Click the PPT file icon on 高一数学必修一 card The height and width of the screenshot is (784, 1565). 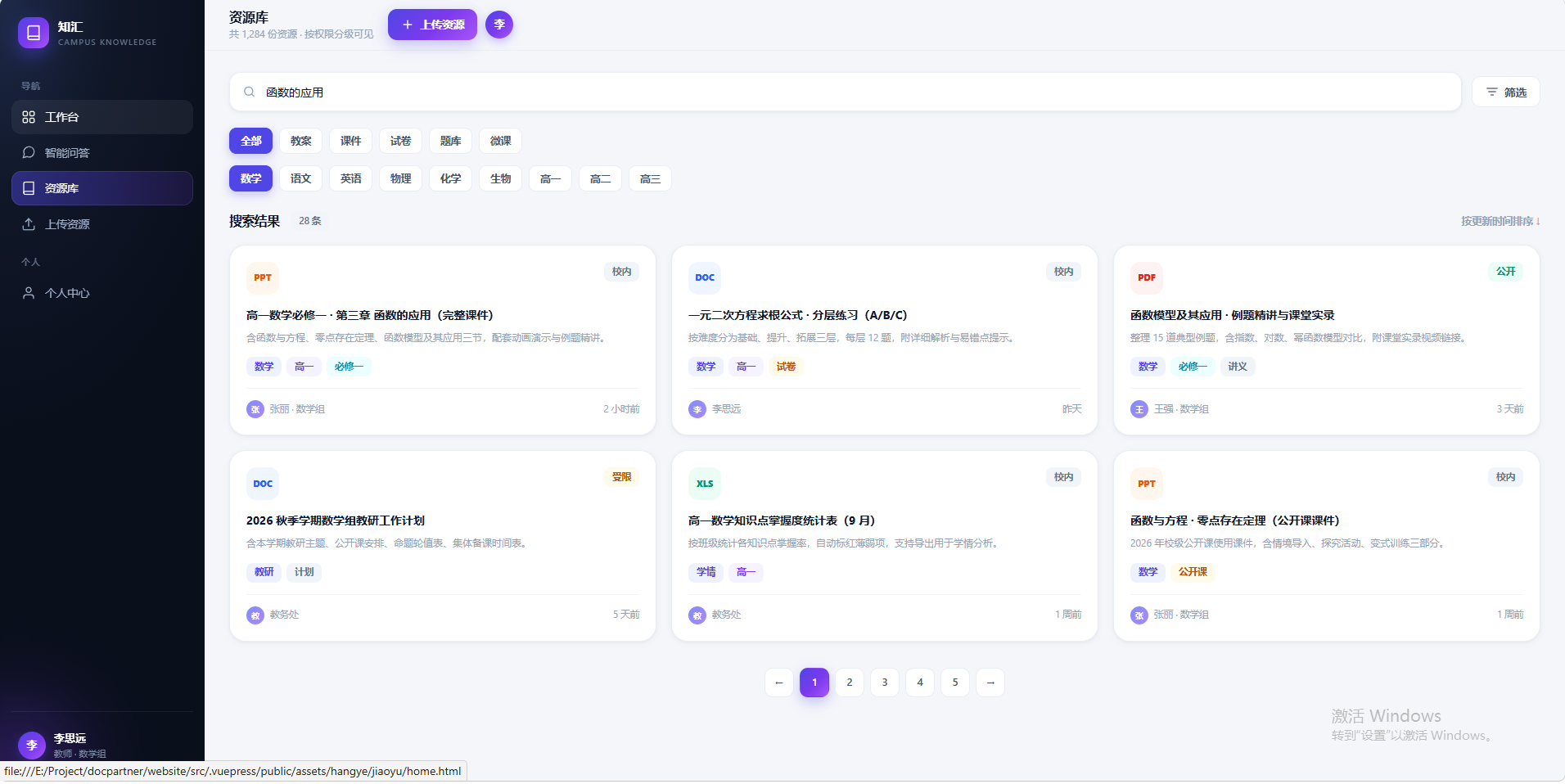click(263, 277)
